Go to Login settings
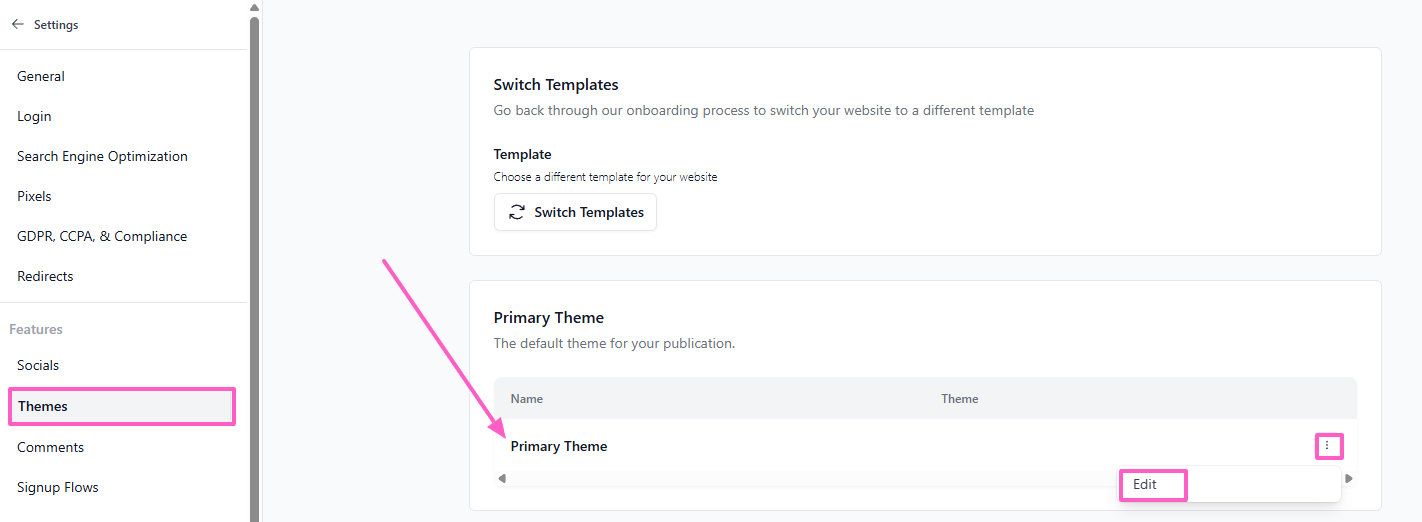Viewport: 1422px width, 522px height. point(34,116)
